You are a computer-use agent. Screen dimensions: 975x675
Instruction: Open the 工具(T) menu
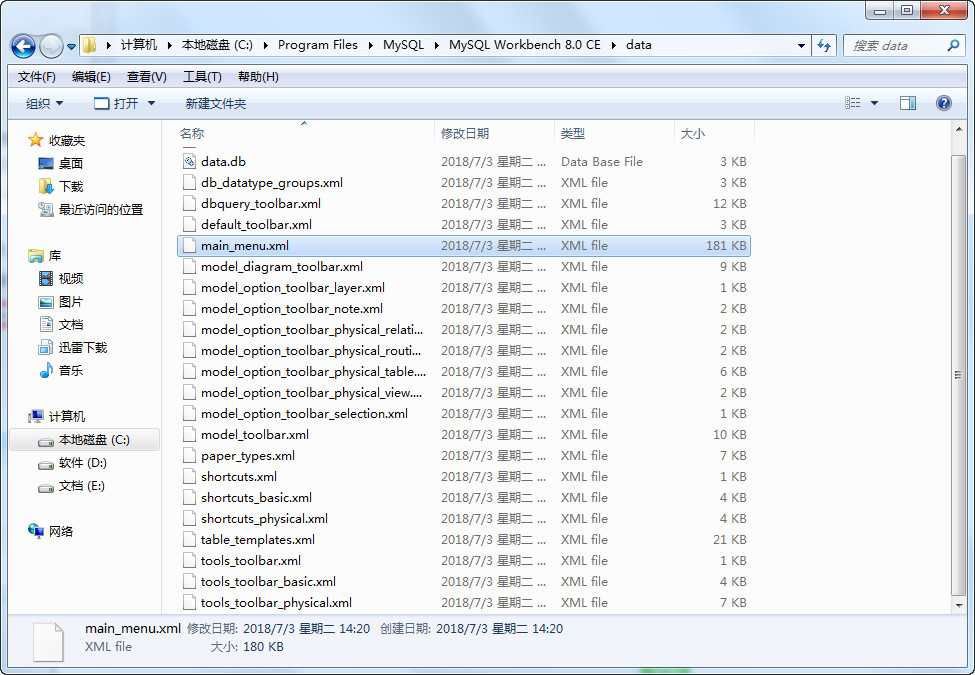tap(202, 76)
